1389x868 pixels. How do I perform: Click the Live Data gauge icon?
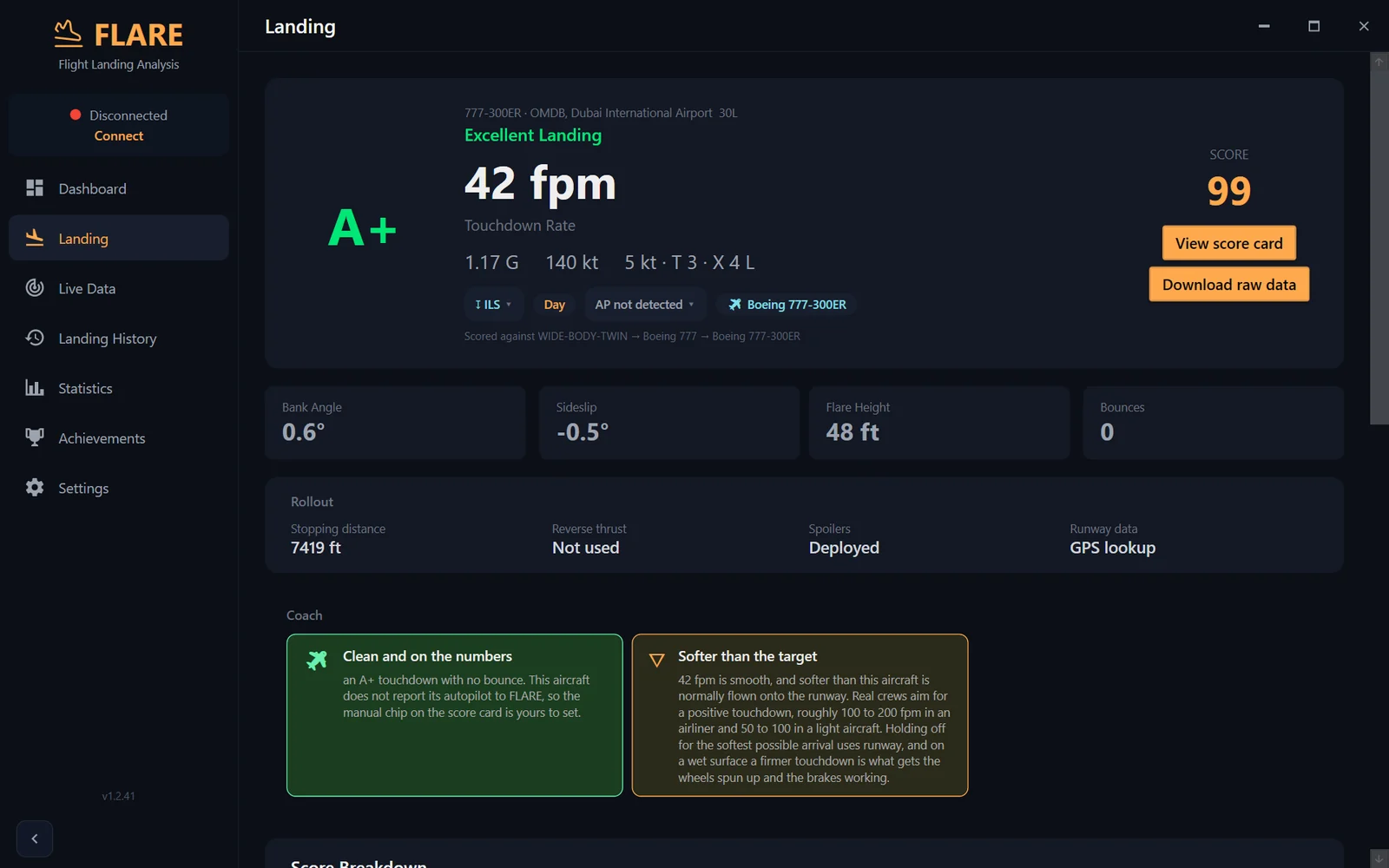[x=35, y=287]
